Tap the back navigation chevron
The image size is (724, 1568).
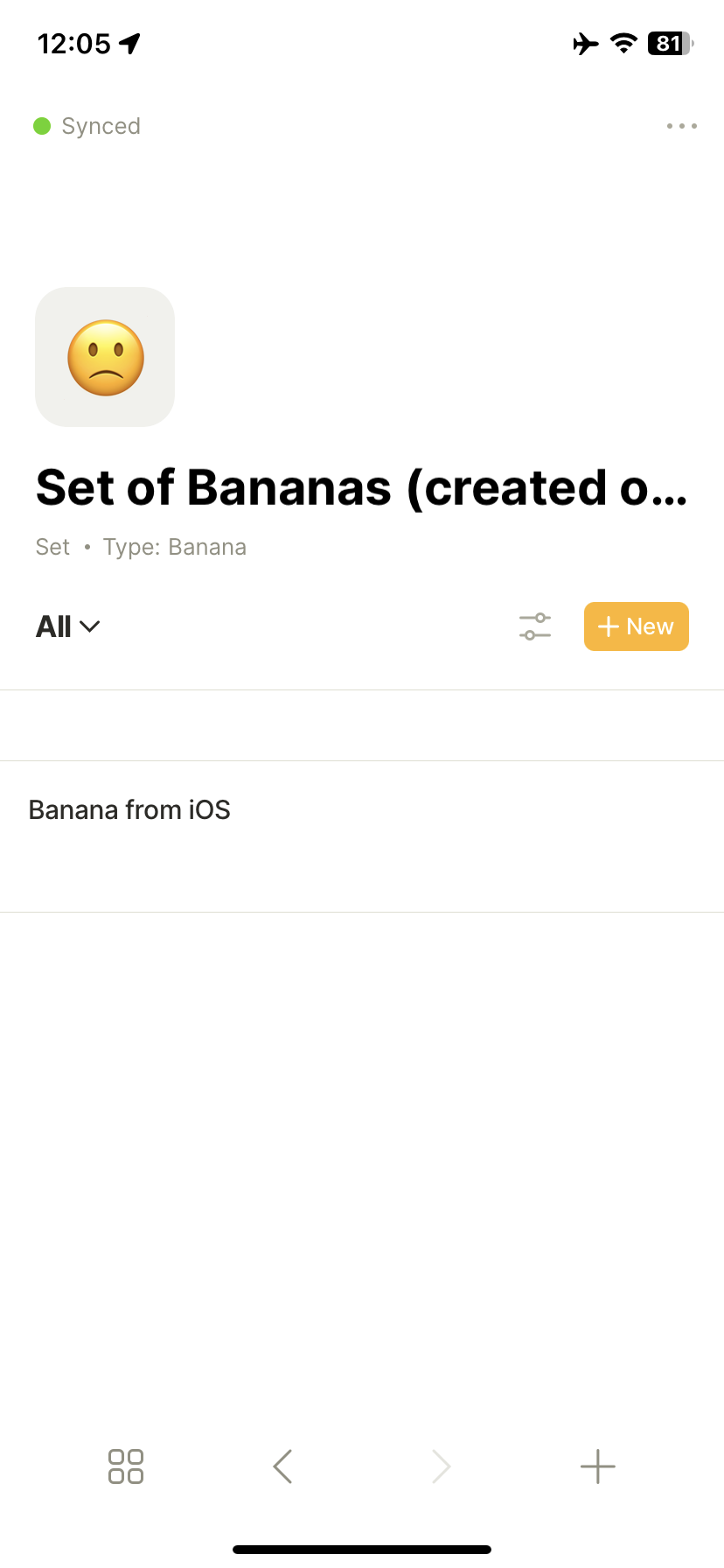click(x=282, y=1466)
